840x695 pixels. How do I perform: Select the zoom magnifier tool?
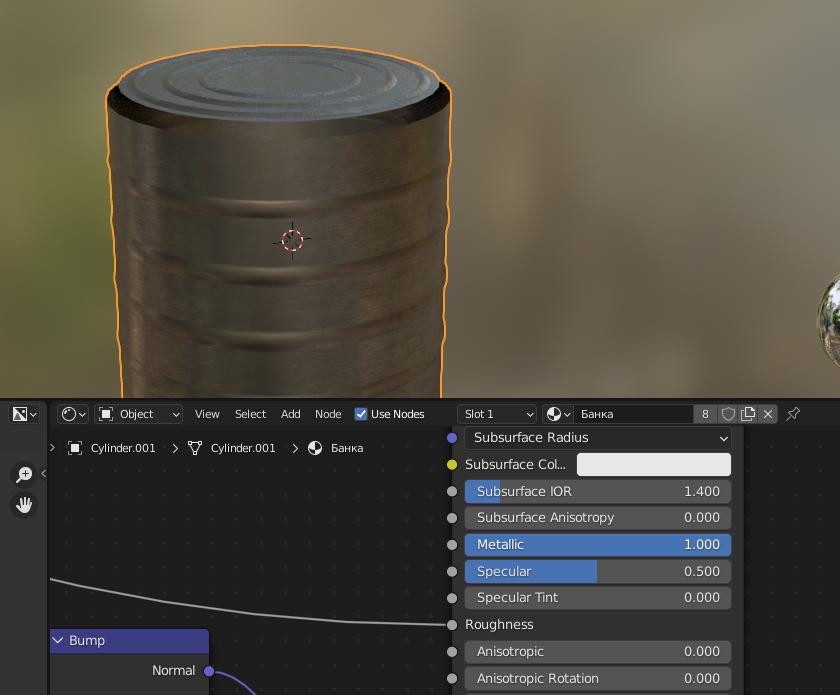coord(24,475)
